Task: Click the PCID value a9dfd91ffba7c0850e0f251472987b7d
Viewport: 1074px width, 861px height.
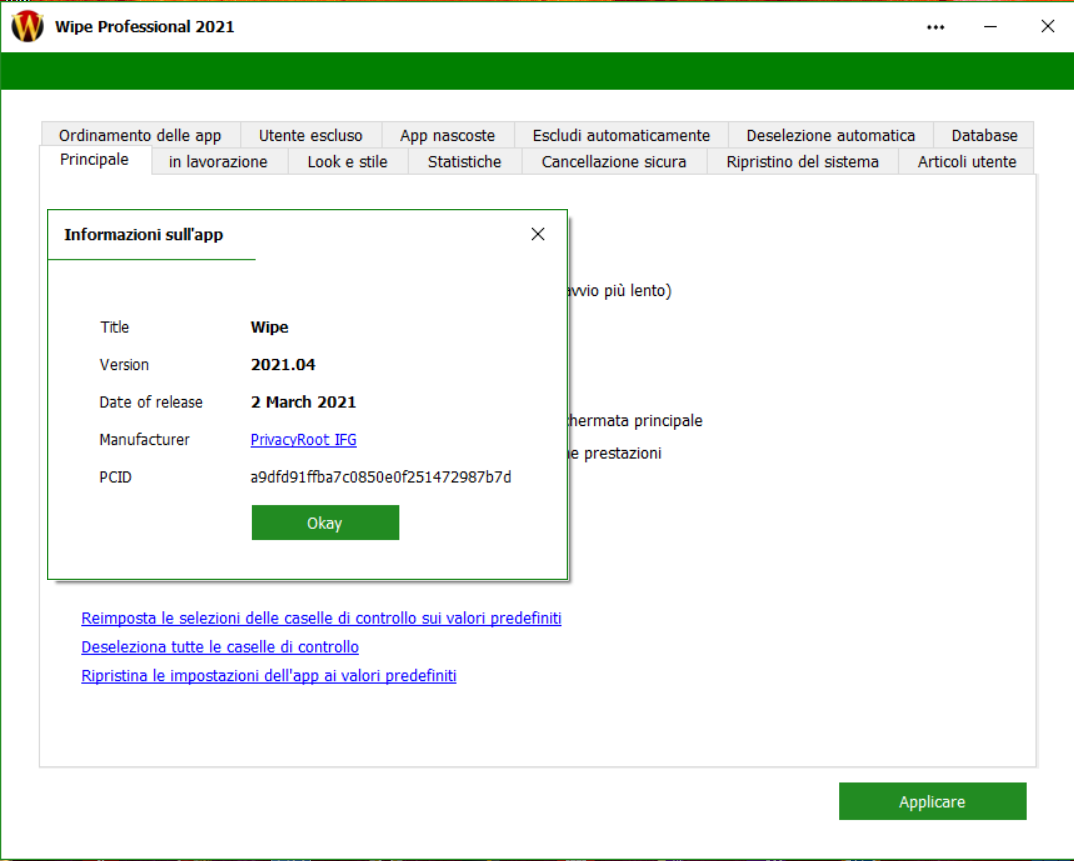Action: (x=381, y=477)
